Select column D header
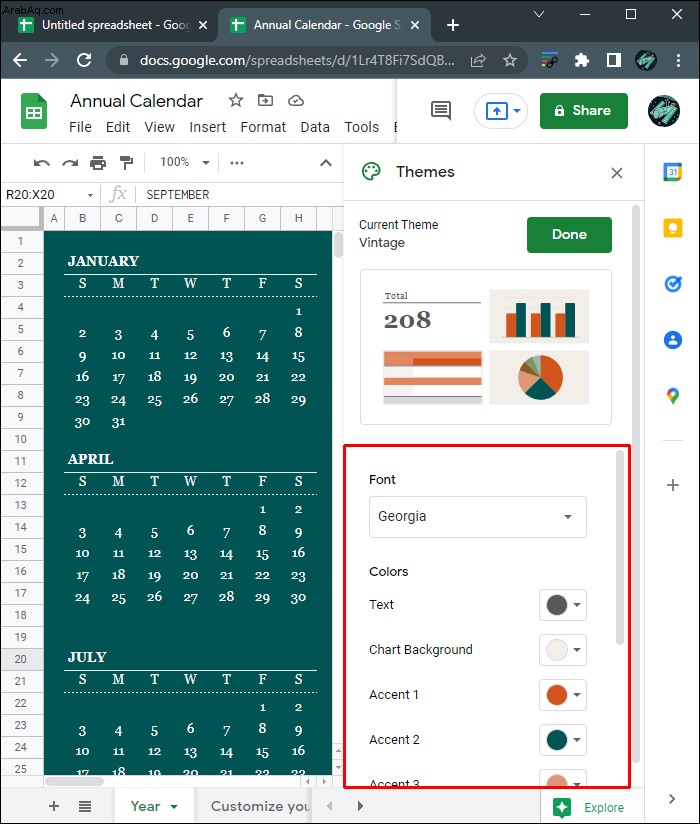 (x=154, y=218)
